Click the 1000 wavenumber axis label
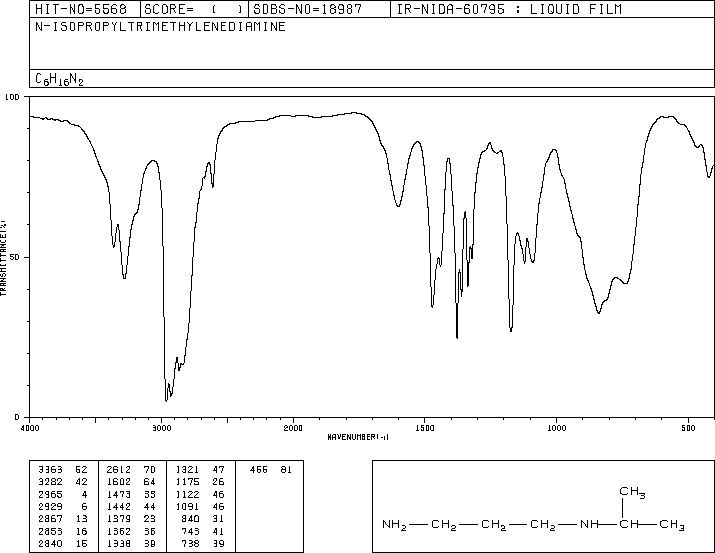 tap(556, 428)
